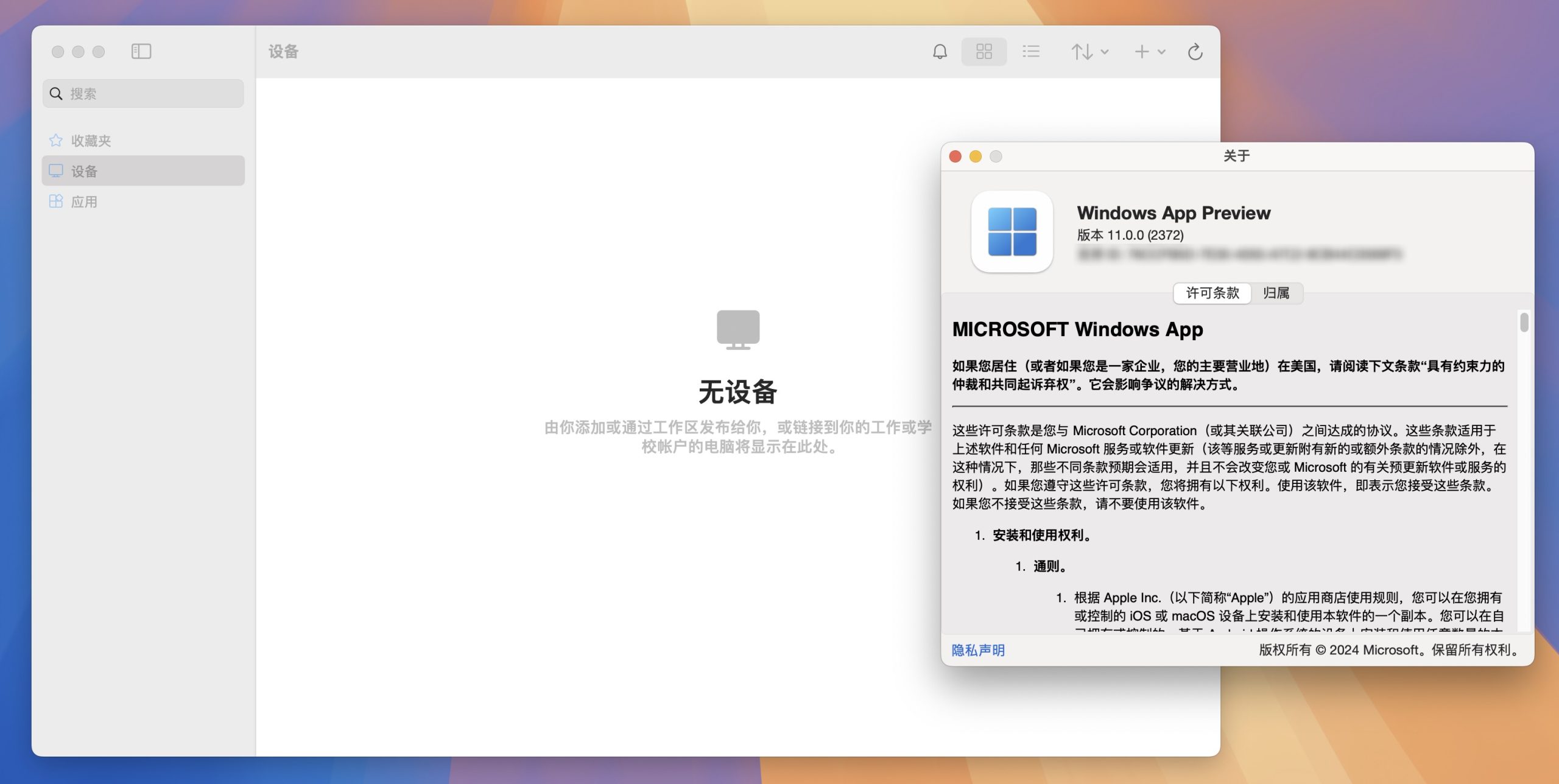Click the favorites star icon

pos(55,141)
